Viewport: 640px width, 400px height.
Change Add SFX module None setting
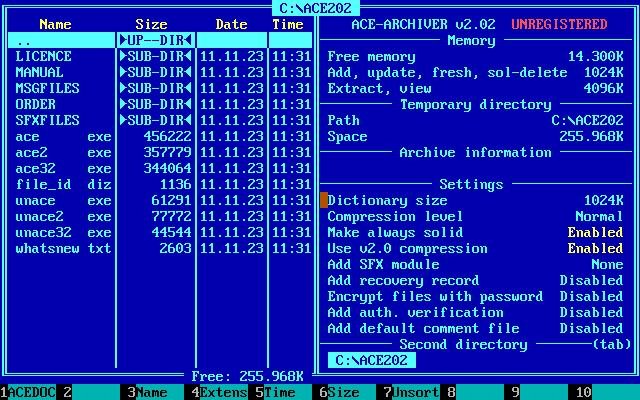[x=476, y=264]
